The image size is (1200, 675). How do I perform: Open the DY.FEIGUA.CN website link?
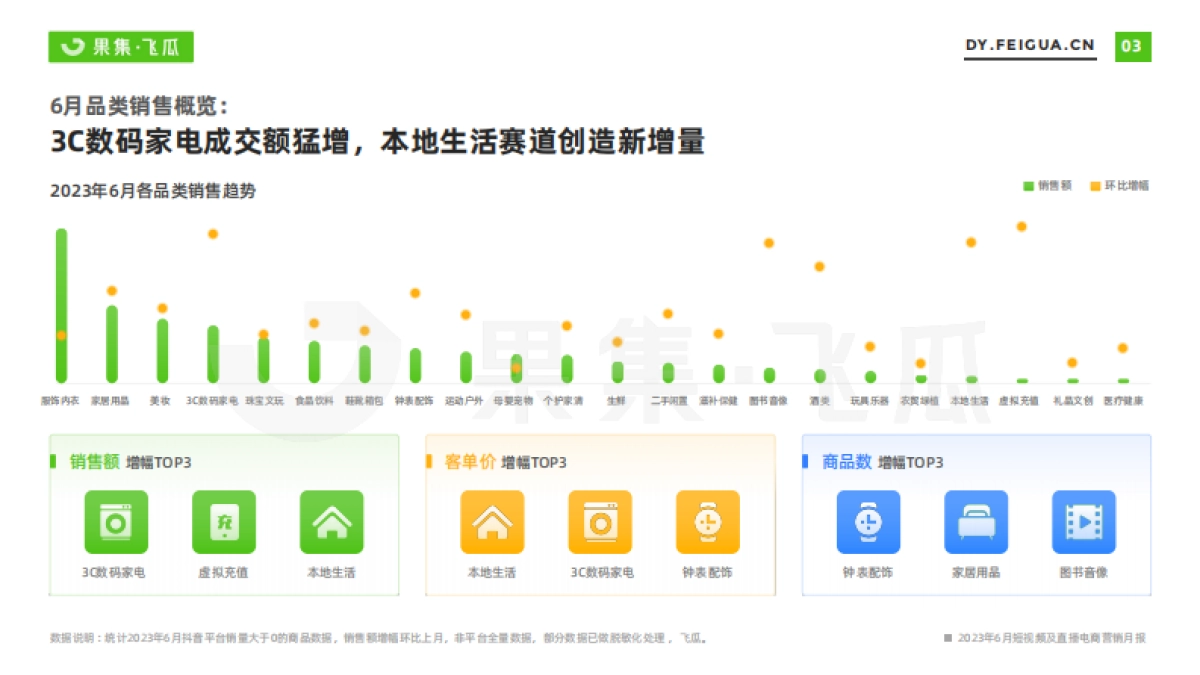tap(1030, 44)
